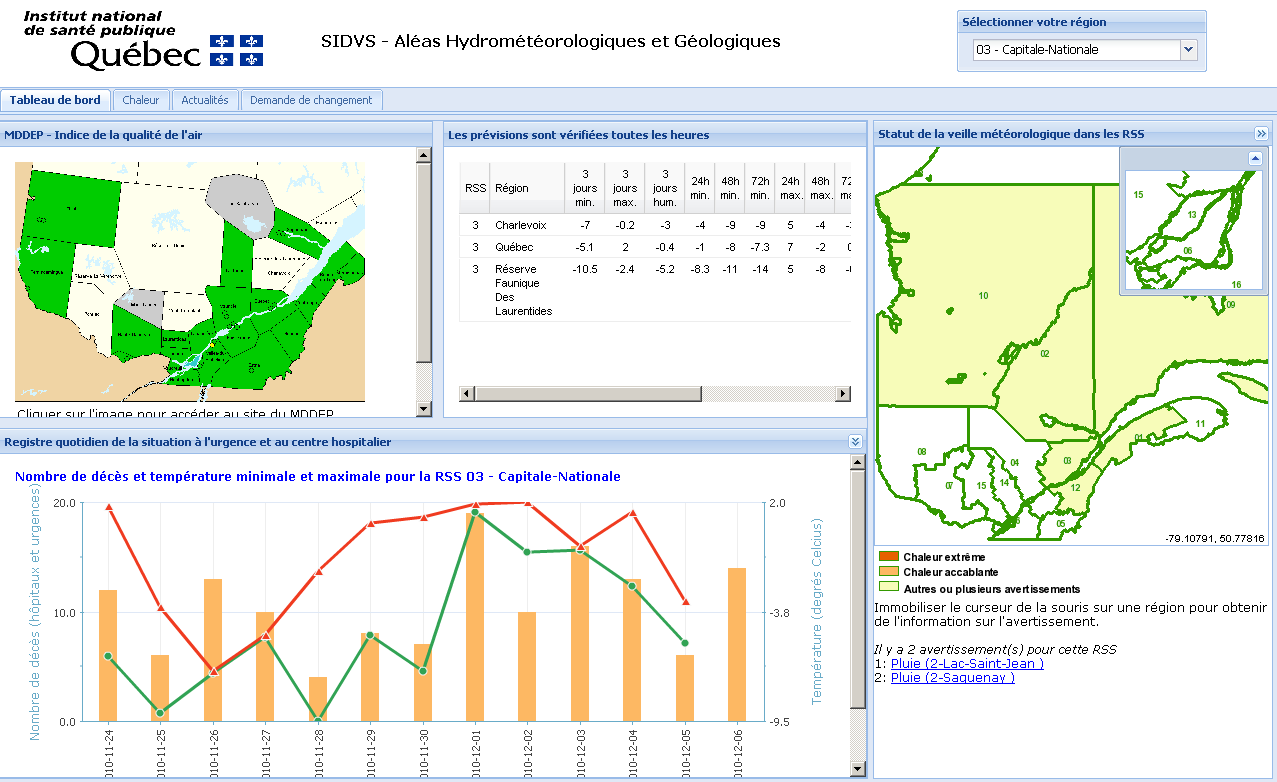Select the 03 - Capitale-Nationale combo box
The height and width of the screenshot is (782, 1277).
1085,49
